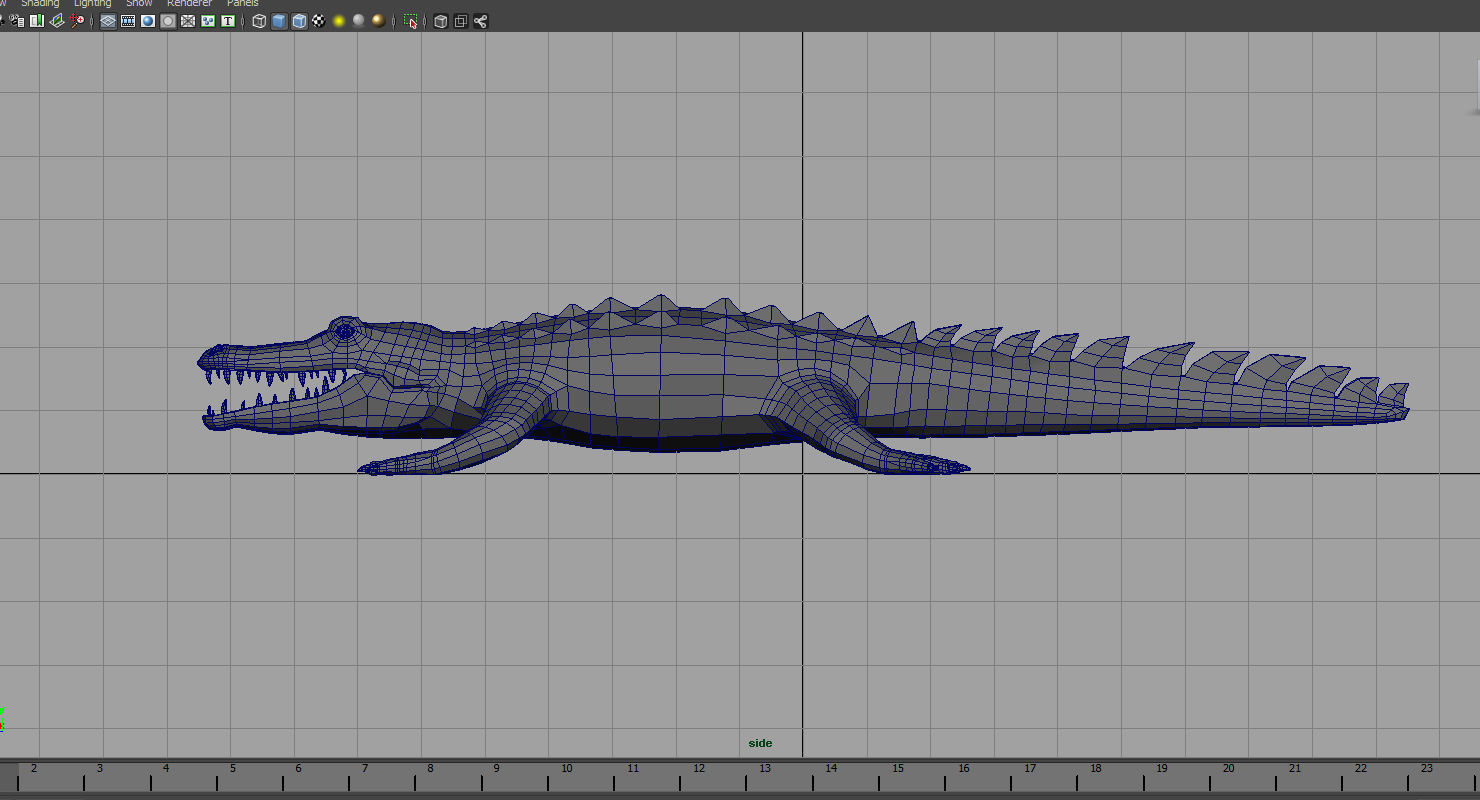Click the yellow use-all-lights icon
Image resolution: width=1480 pixels, height=800 pixels.
[339, 21]
